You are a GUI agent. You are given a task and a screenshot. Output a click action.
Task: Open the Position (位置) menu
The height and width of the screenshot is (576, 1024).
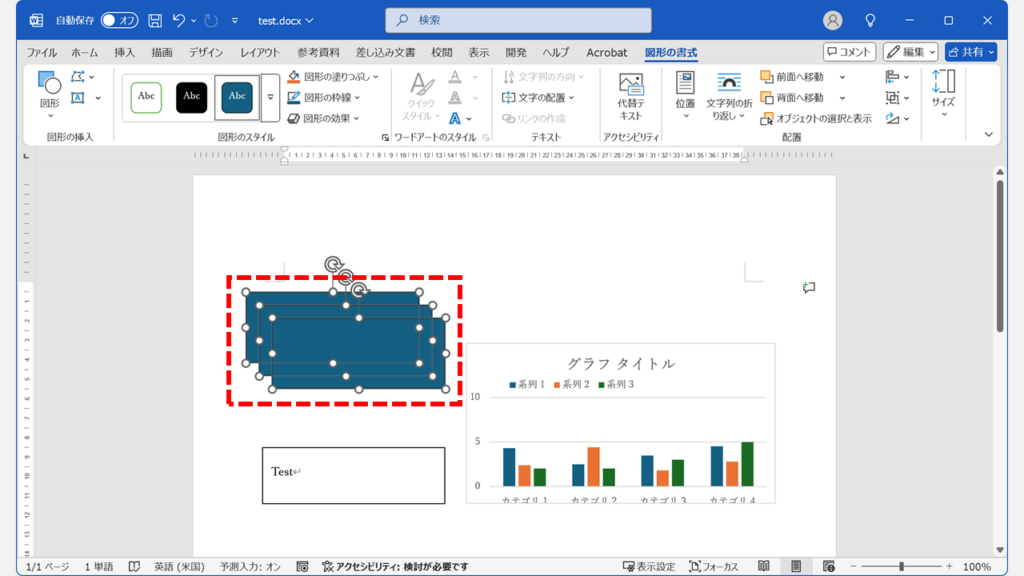[x=685, y=95]
